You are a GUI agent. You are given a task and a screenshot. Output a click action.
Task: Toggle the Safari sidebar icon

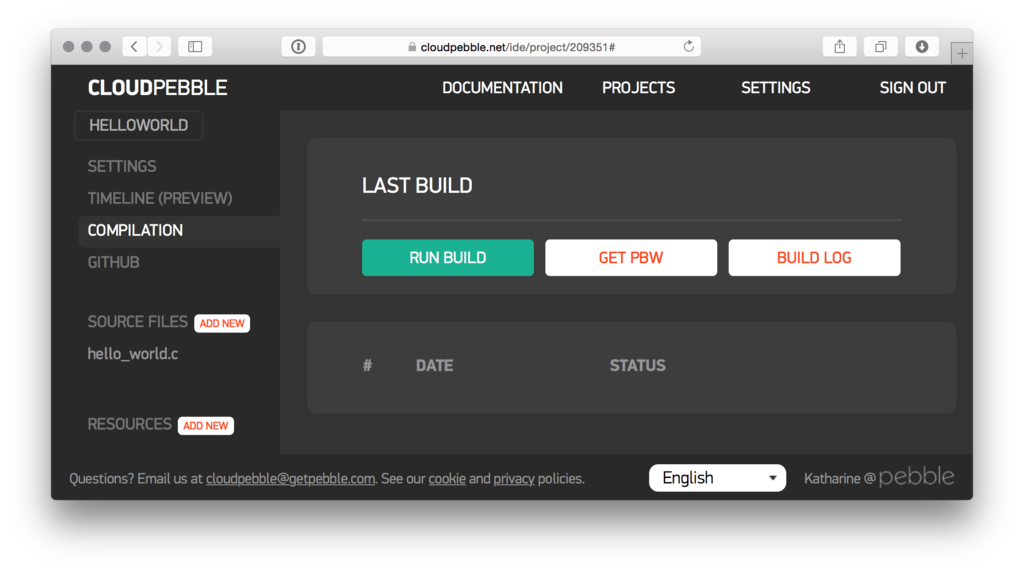(195, 46)
